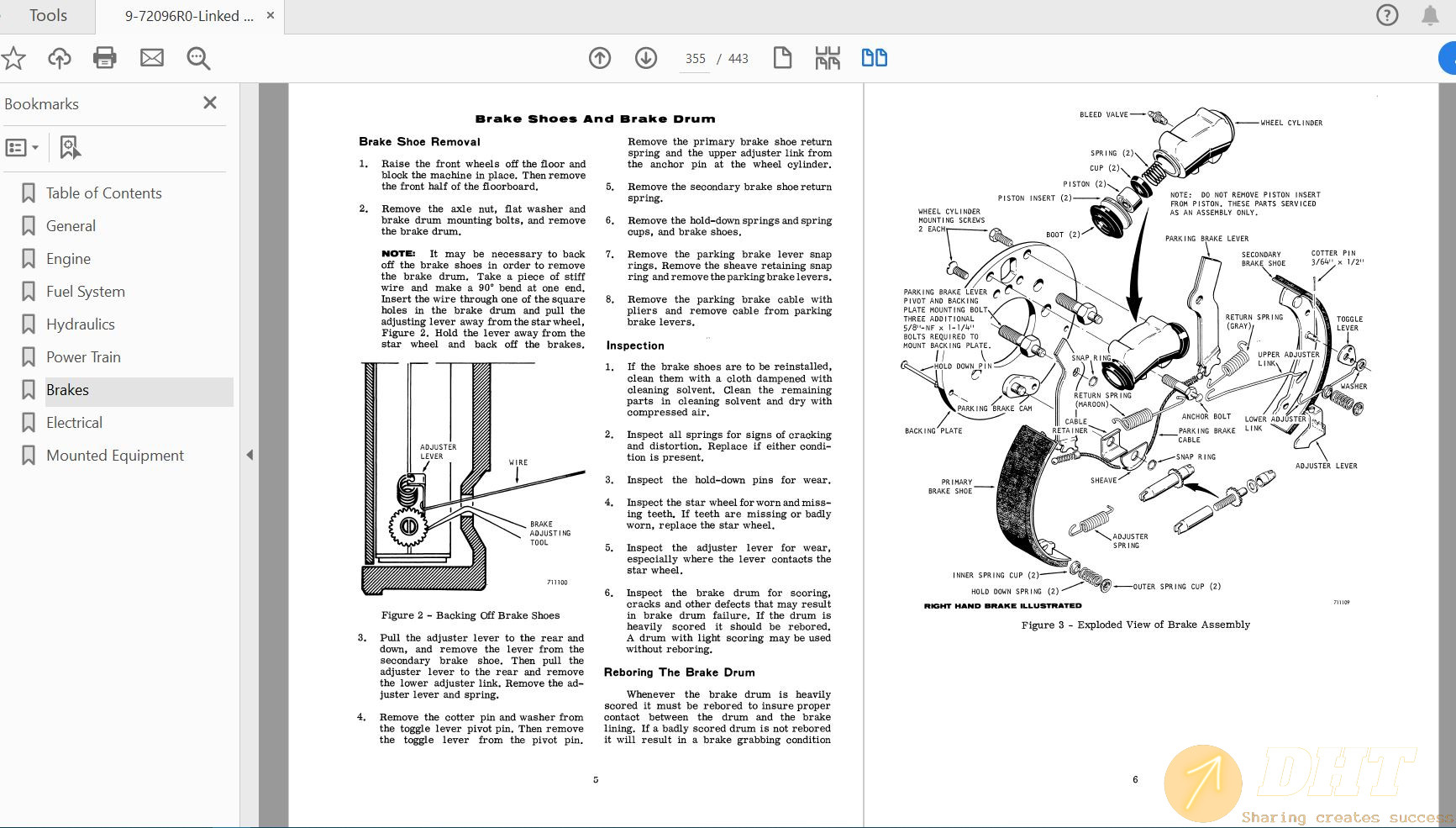Open the Electrical bookmark
Screen dimensions: 1456x828
tap(74, 422)
